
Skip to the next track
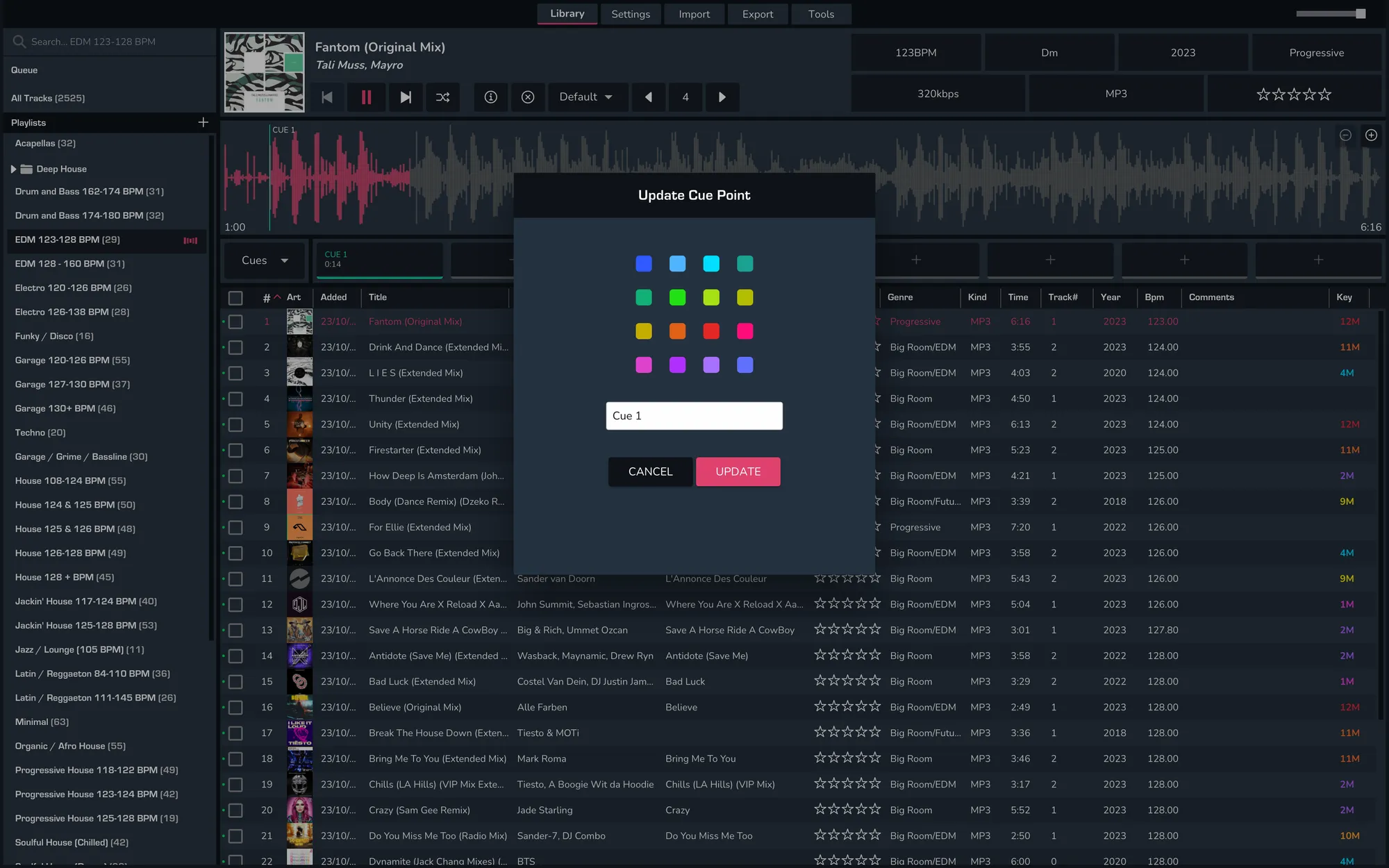tap(406, 97)
